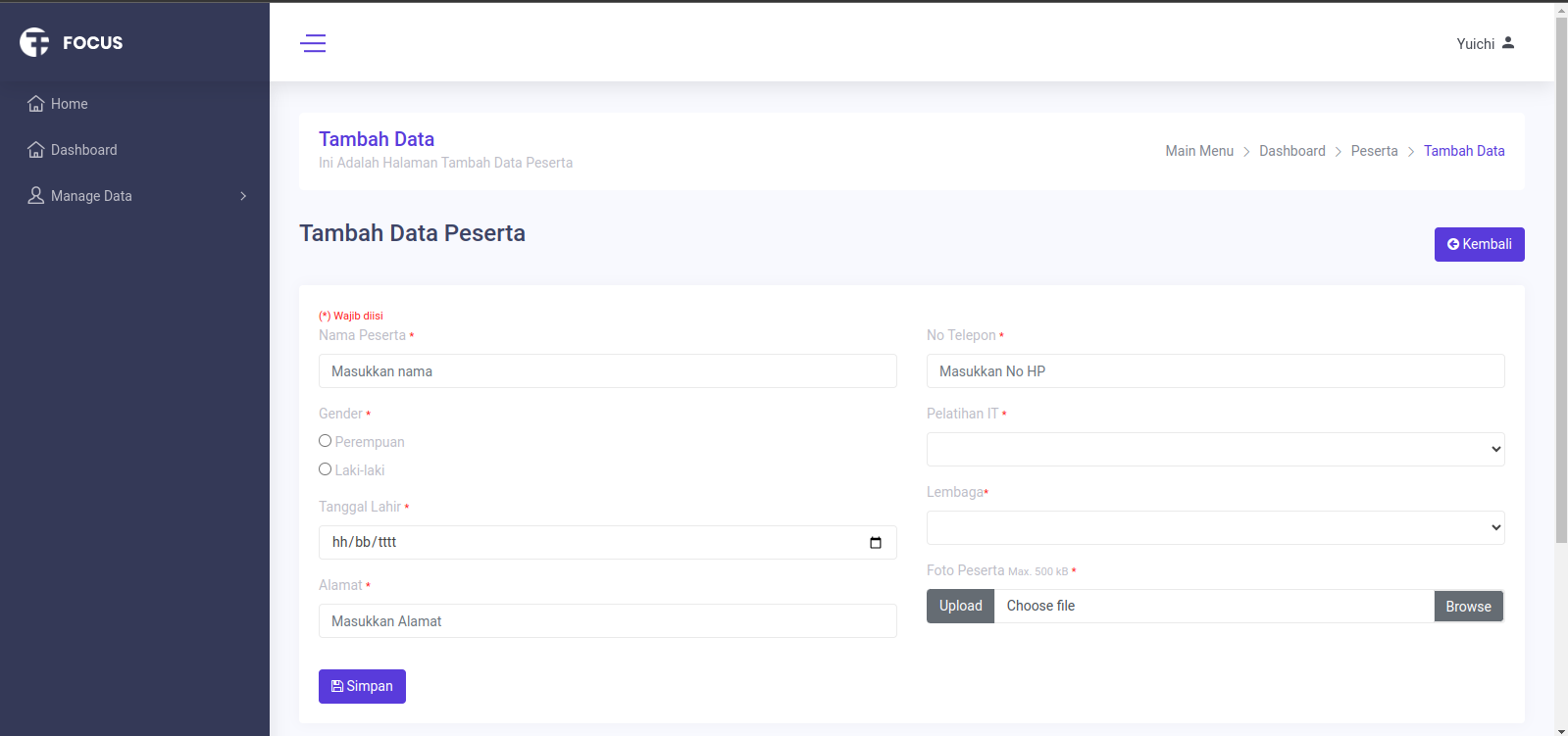Open the Lembaga dropdown
Image resolution: width=1568 pixels, height=736 pixels.
(1215, 527)
